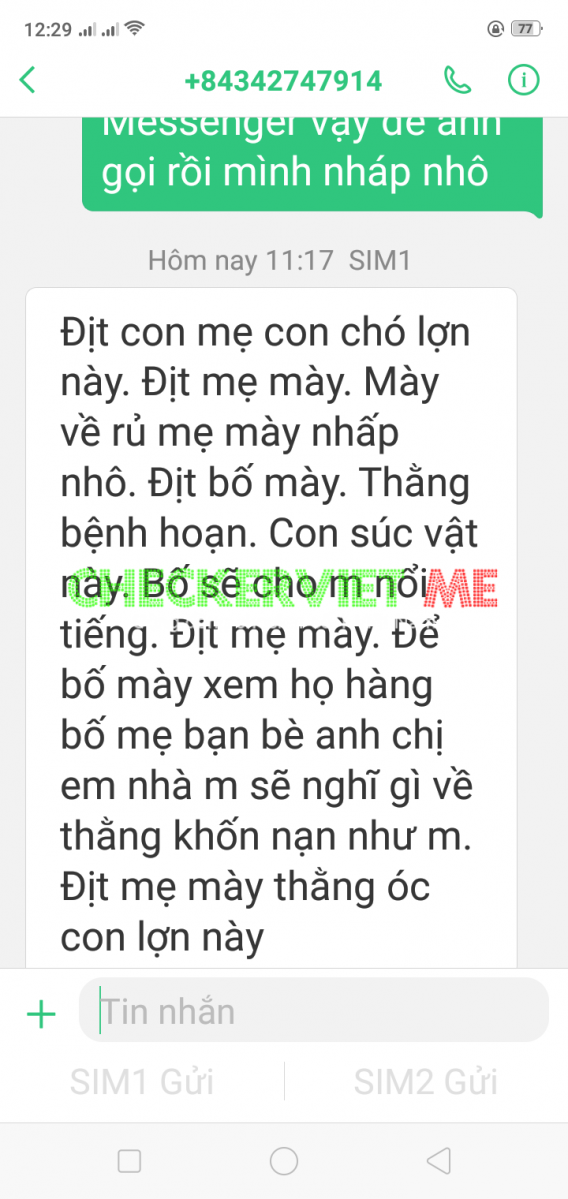Tap the rotation lock status icon
Viewport: 568px width, 1199px height.
pyautogui.click(x=495, y=29)
